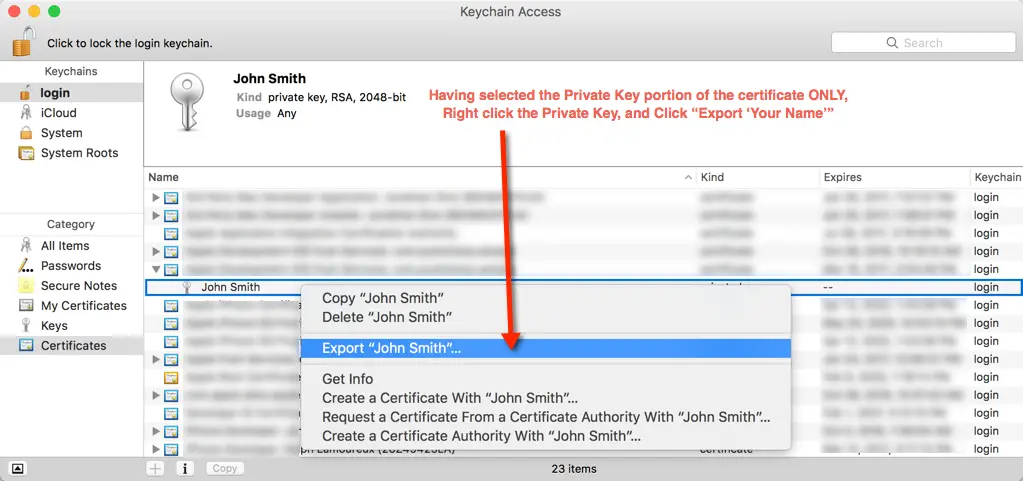The image size is (1023, 481).
Task: Select Request a Certificate From a Certificate Authority
Action: click(545, 417)
